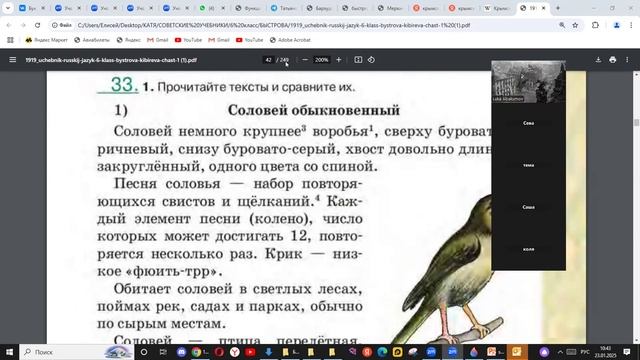This screenshot has height=360, width=640.
Task: Close the active PDF tab
Action: [x=543, y=8]
